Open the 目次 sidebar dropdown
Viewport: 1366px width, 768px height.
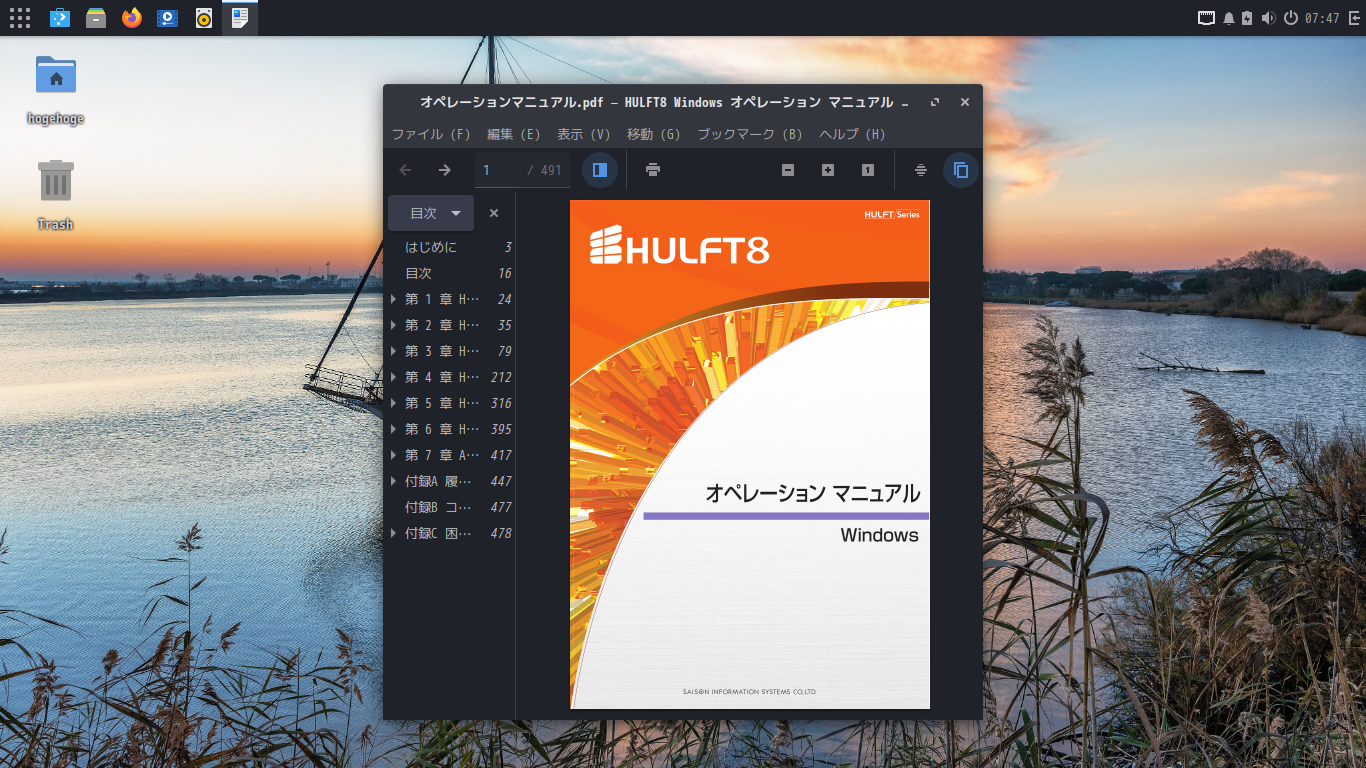click(x=431, y=213)
